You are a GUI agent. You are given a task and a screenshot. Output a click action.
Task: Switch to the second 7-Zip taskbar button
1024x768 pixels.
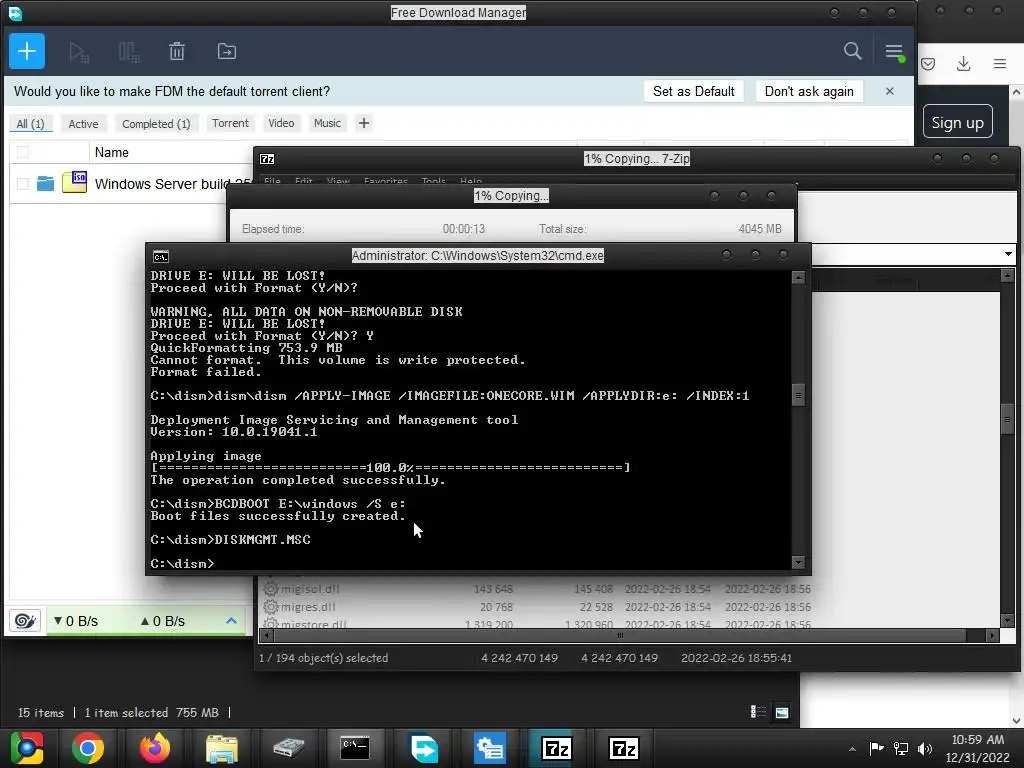623,748
